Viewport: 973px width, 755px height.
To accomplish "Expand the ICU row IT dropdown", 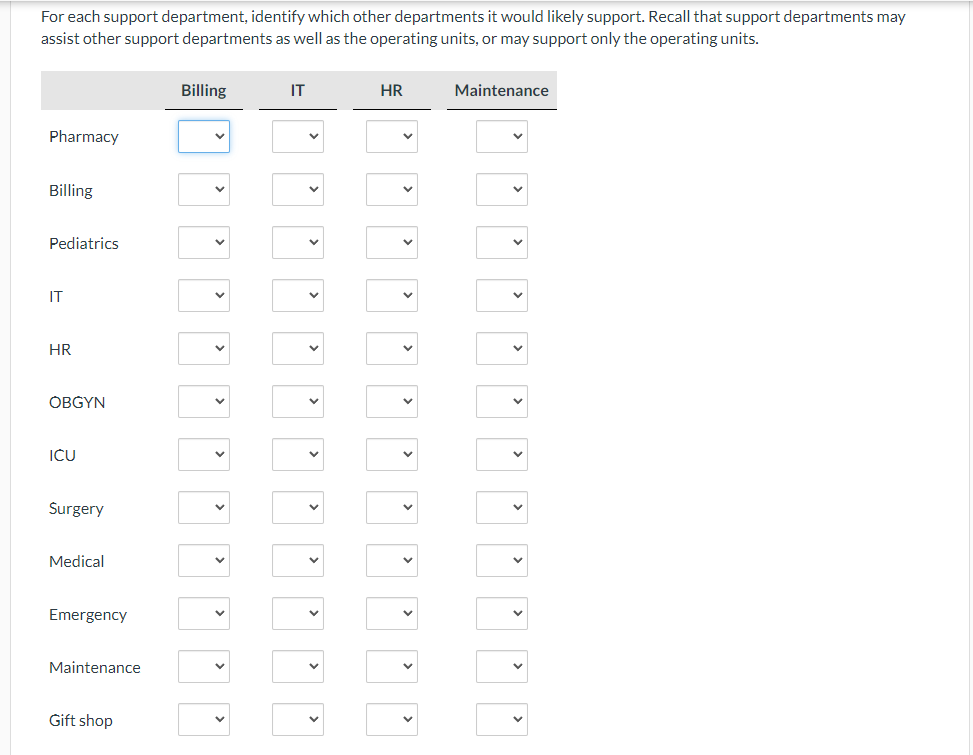I will point(298,455).
